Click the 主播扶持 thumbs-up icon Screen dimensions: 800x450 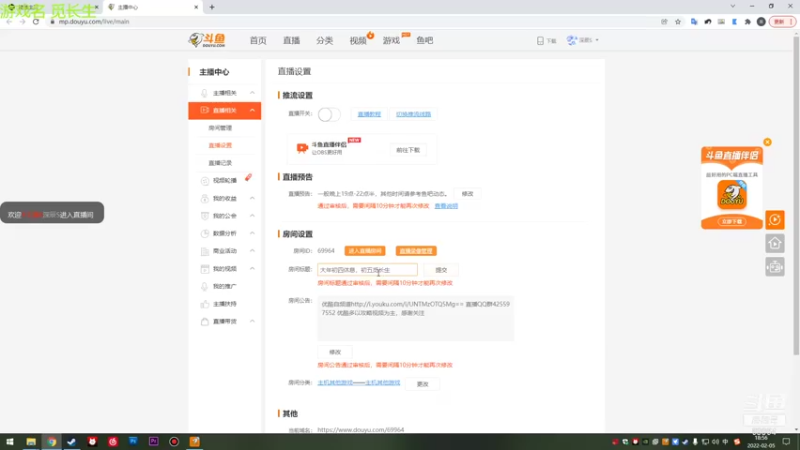point(205,304)
